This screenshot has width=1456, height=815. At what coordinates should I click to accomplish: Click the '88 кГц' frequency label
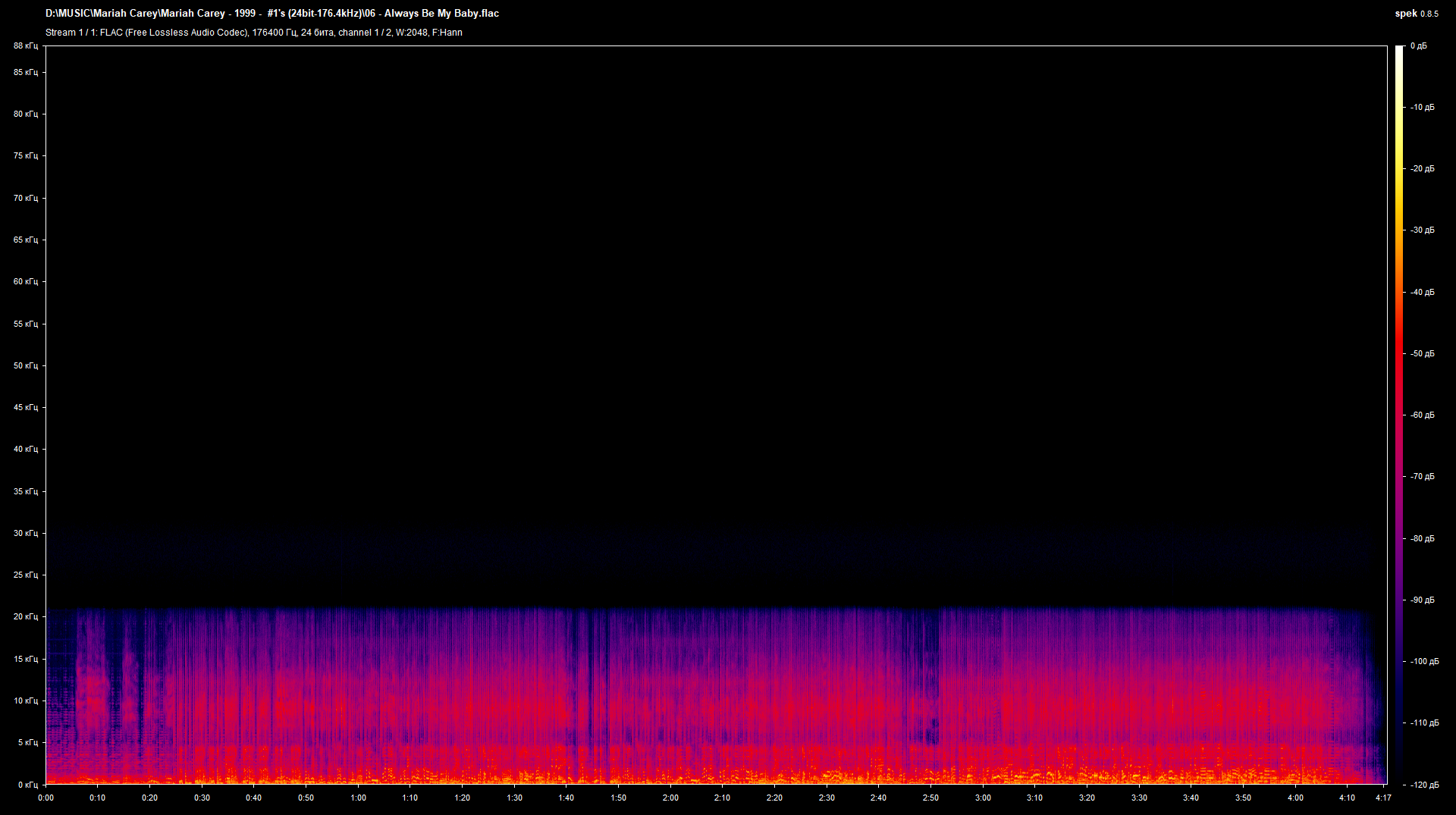point(25,46)
